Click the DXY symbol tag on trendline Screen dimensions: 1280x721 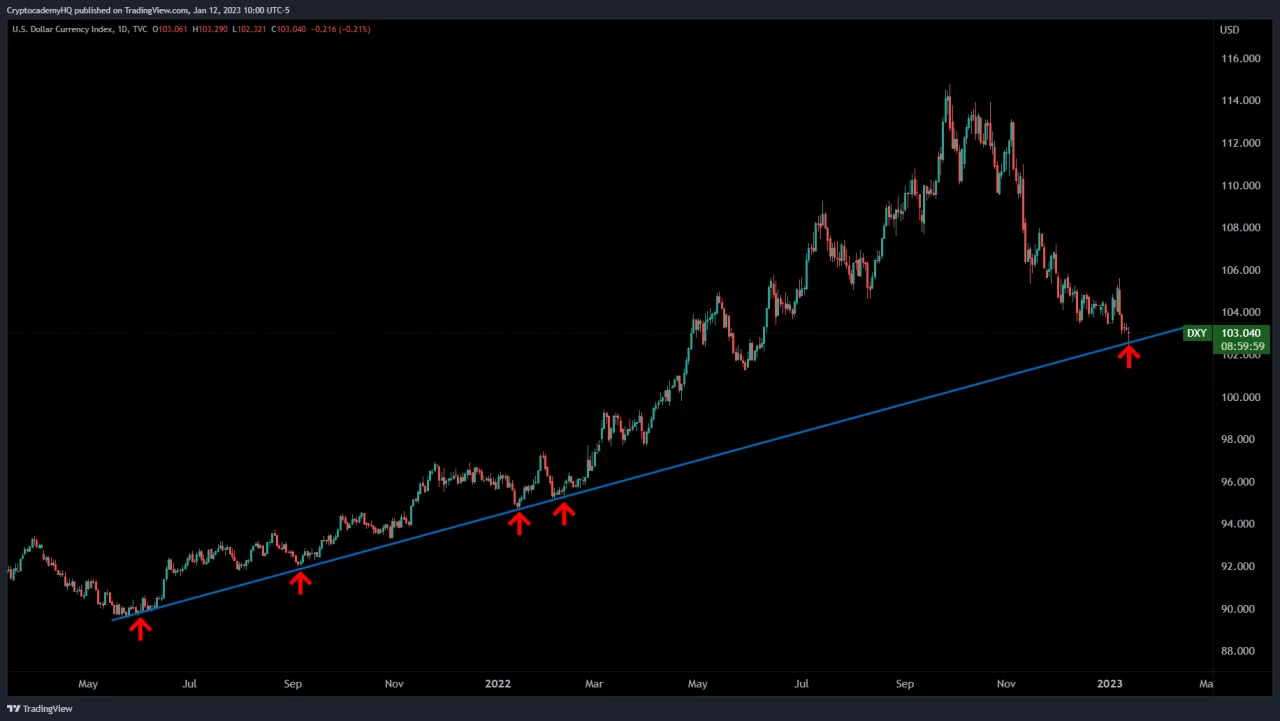[1197, 333]
